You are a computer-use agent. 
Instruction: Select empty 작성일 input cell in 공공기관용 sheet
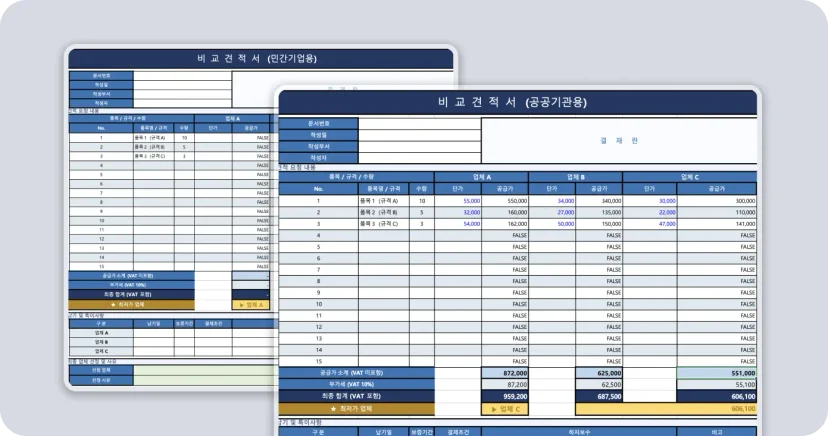[420, 135]
